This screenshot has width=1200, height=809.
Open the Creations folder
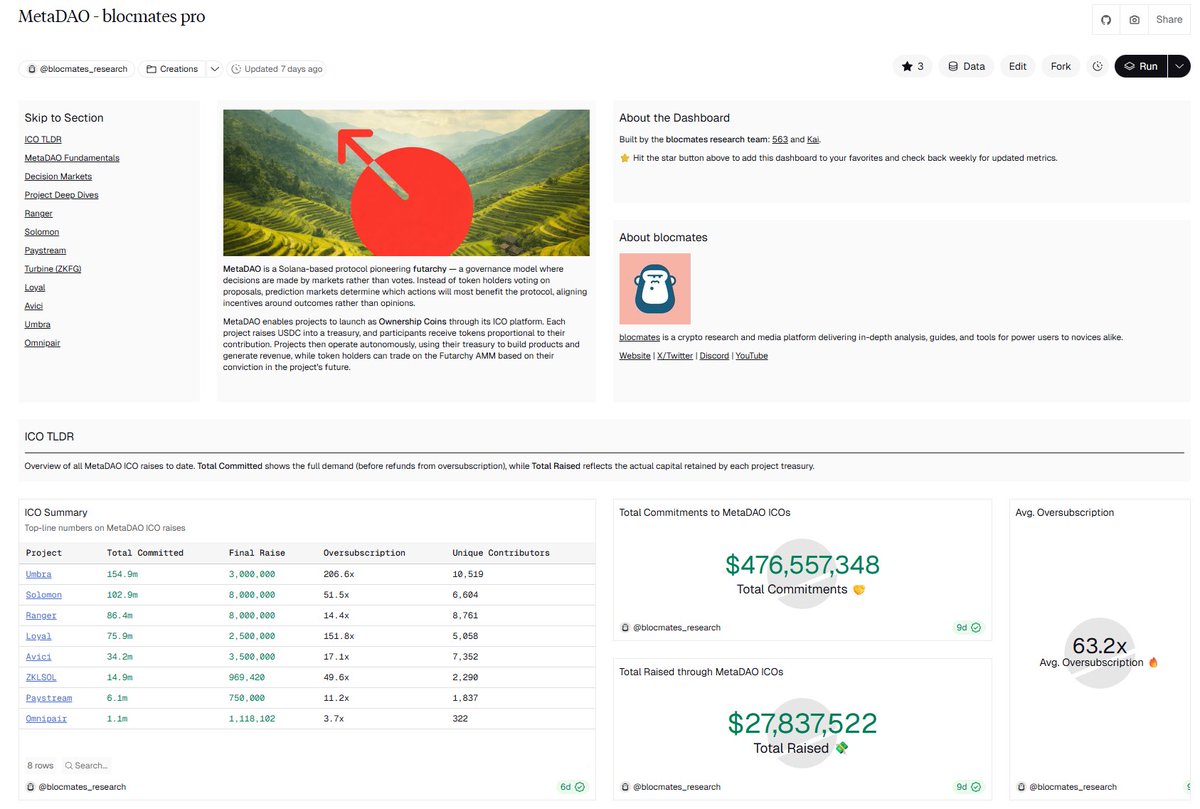tap(171, 69)
